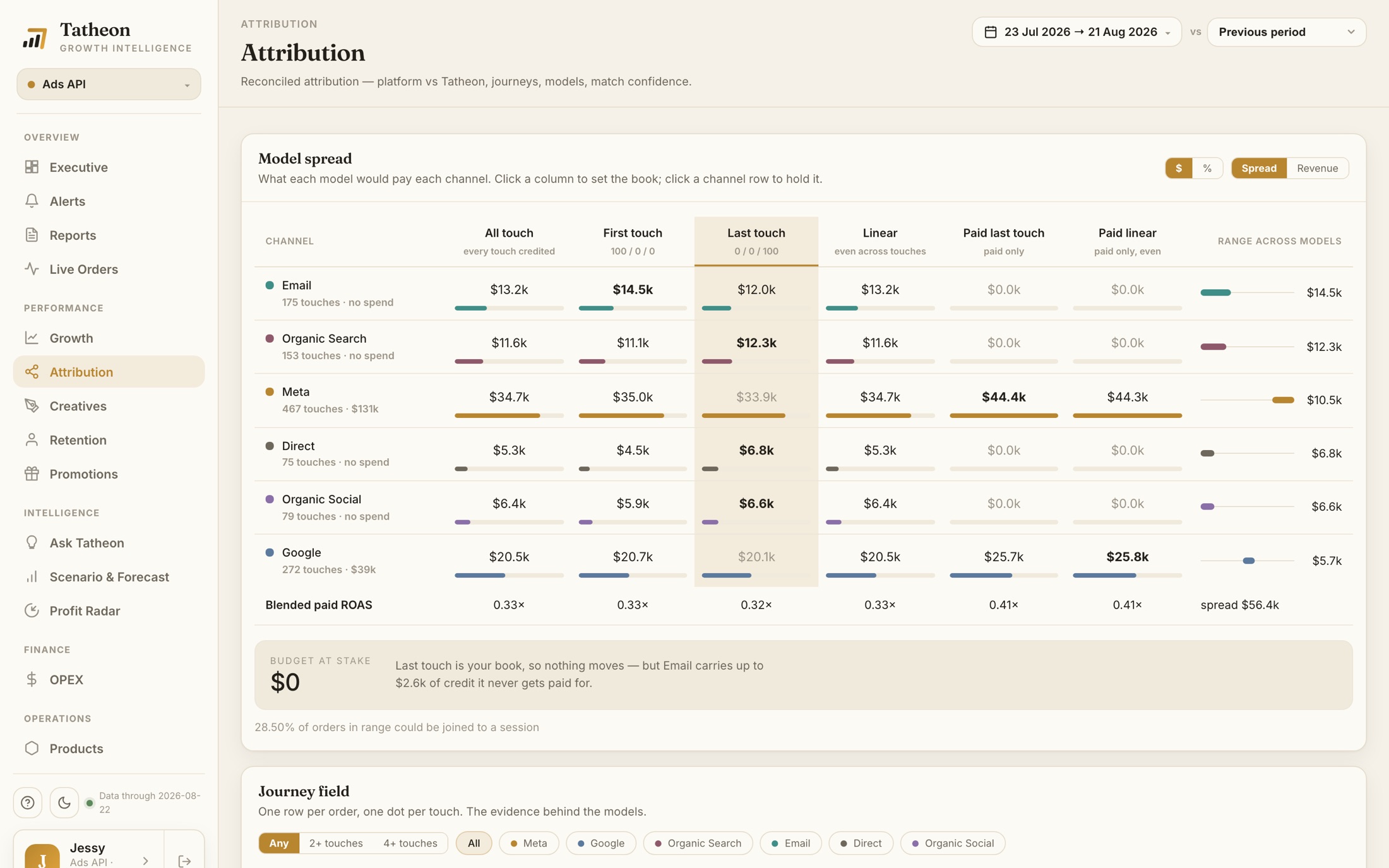The width and height of the screenshot is (1389, 868).
Task: Switch values to percent display
Action: pyautogui.click(x=1207, y=168)
